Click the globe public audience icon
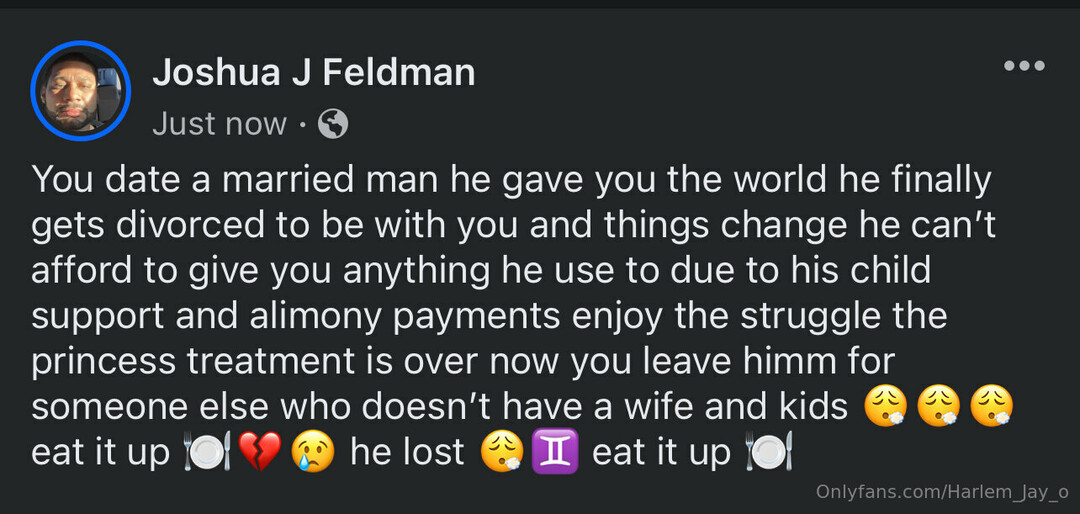The width and height of the screenshot is (1080, 514). tap(333, 124)
